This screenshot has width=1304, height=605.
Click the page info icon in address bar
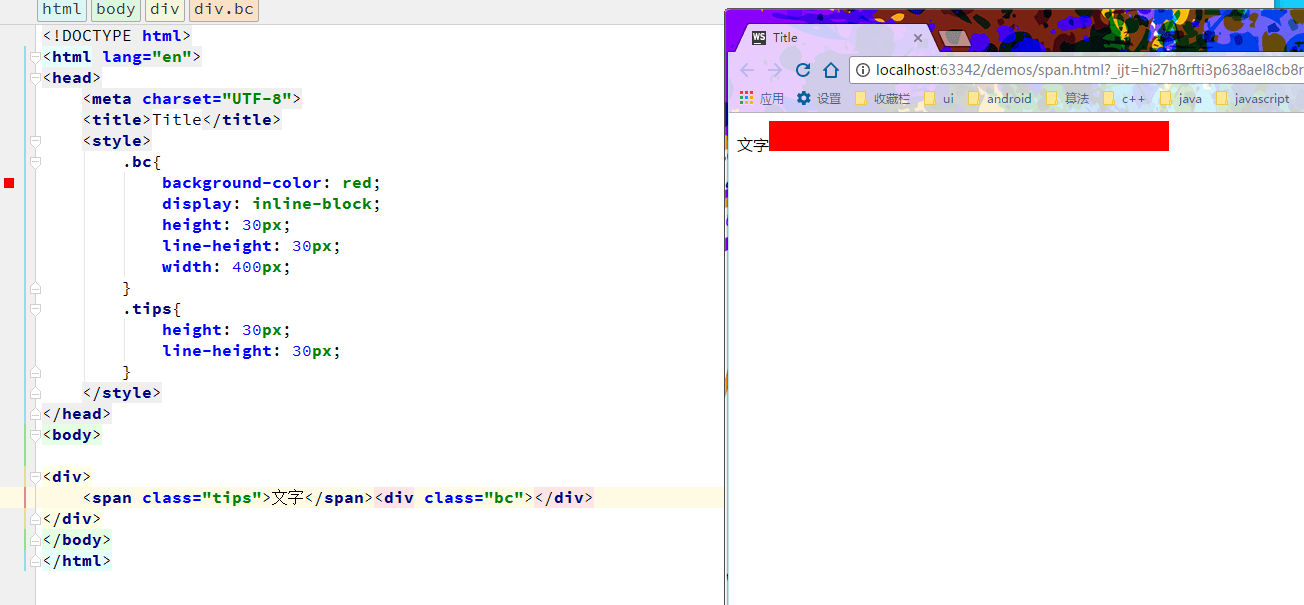[863, 71]
